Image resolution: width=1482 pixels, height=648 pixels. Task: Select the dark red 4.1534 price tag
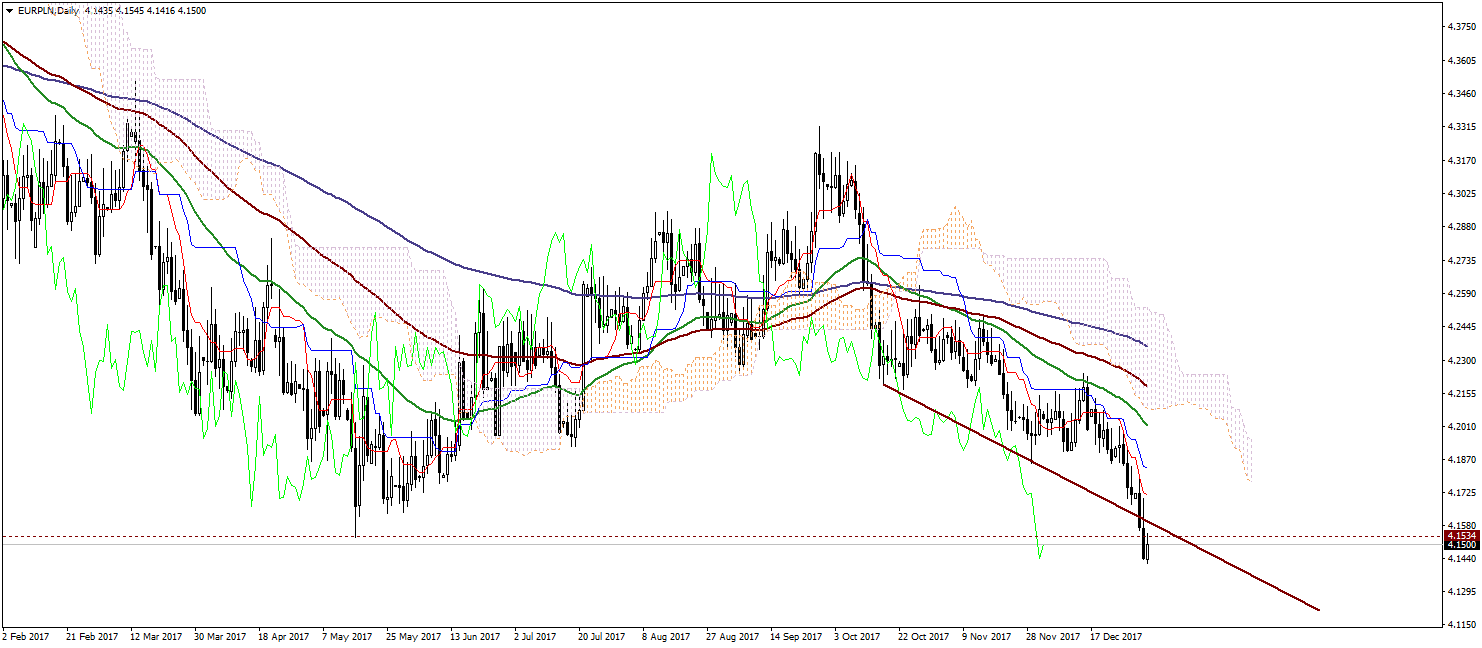[1462, 536]
